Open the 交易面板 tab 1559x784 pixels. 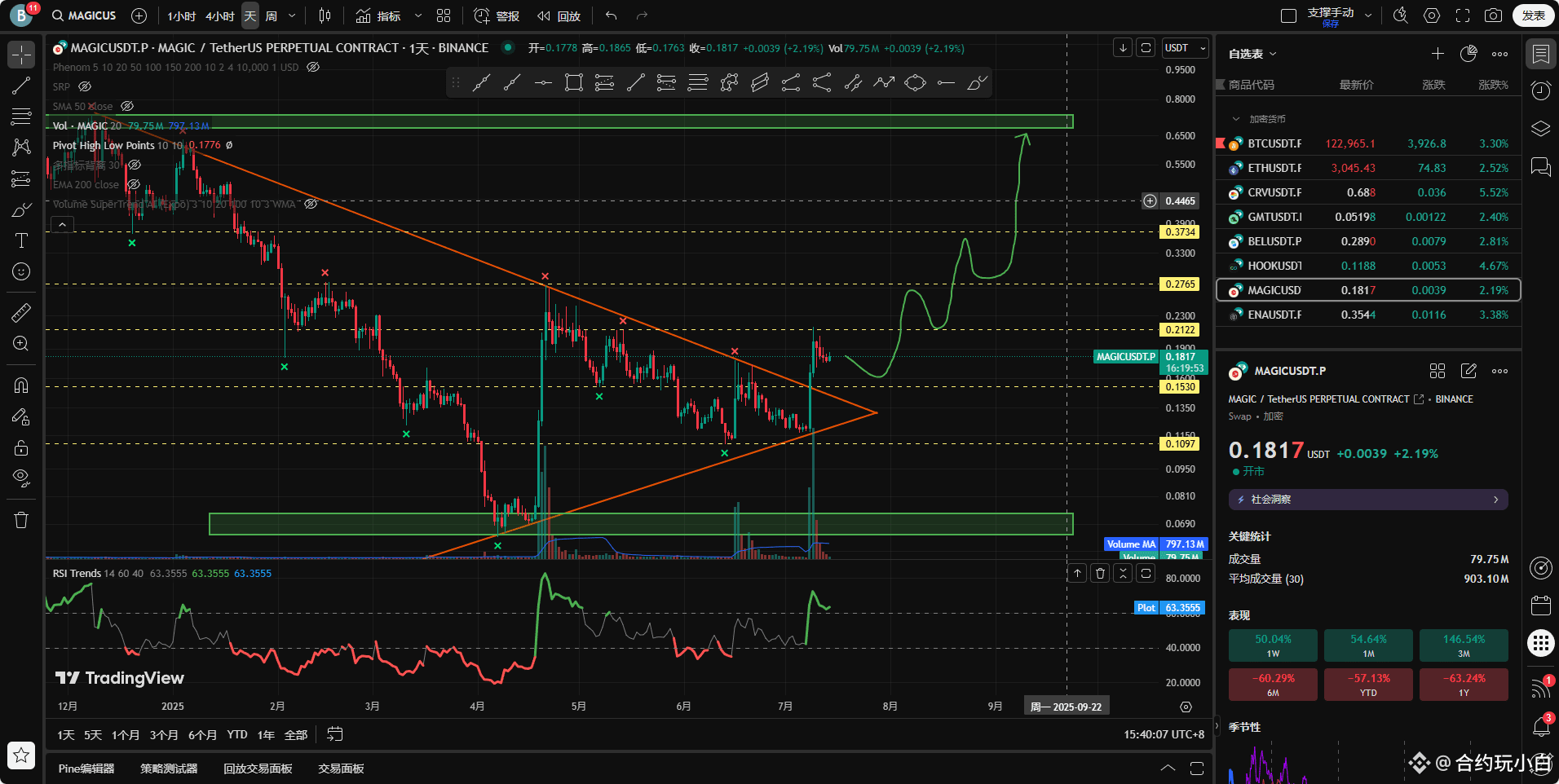341,769
